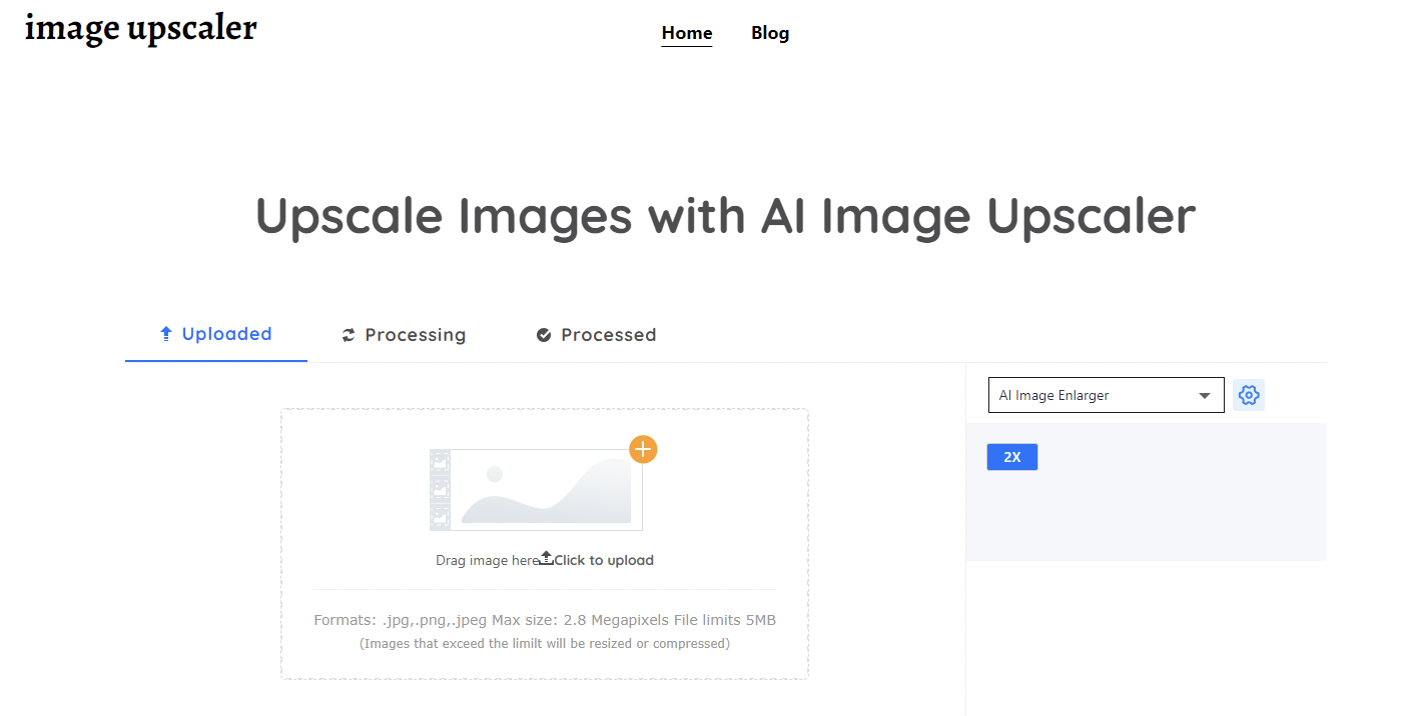
Task: Select the 2X upscale option
Action: (1012, 457)
